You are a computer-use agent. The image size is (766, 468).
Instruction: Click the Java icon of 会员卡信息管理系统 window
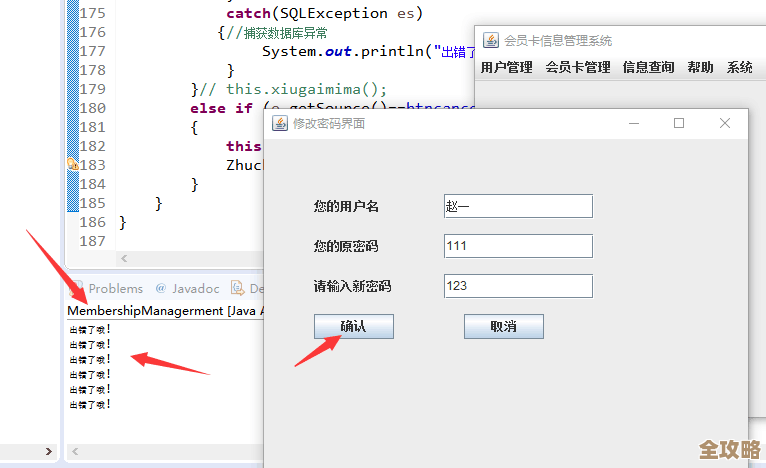pos(491,40)
